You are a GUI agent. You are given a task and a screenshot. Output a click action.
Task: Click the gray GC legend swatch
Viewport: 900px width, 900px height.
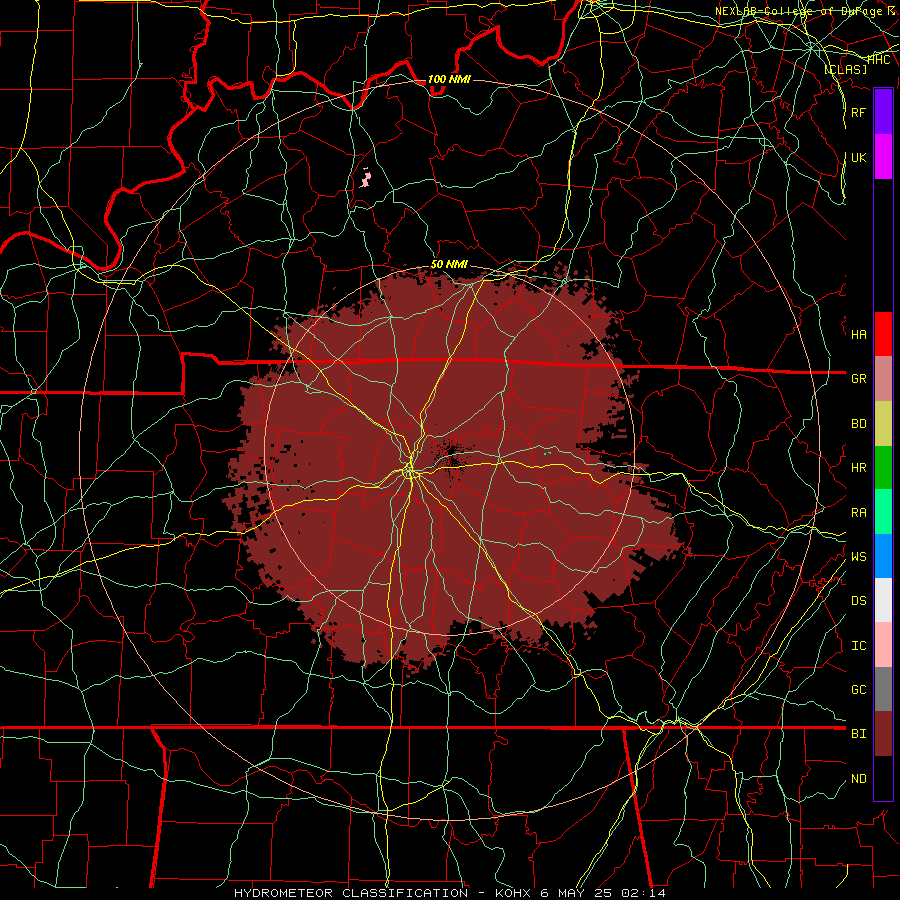tap(883, 689)
